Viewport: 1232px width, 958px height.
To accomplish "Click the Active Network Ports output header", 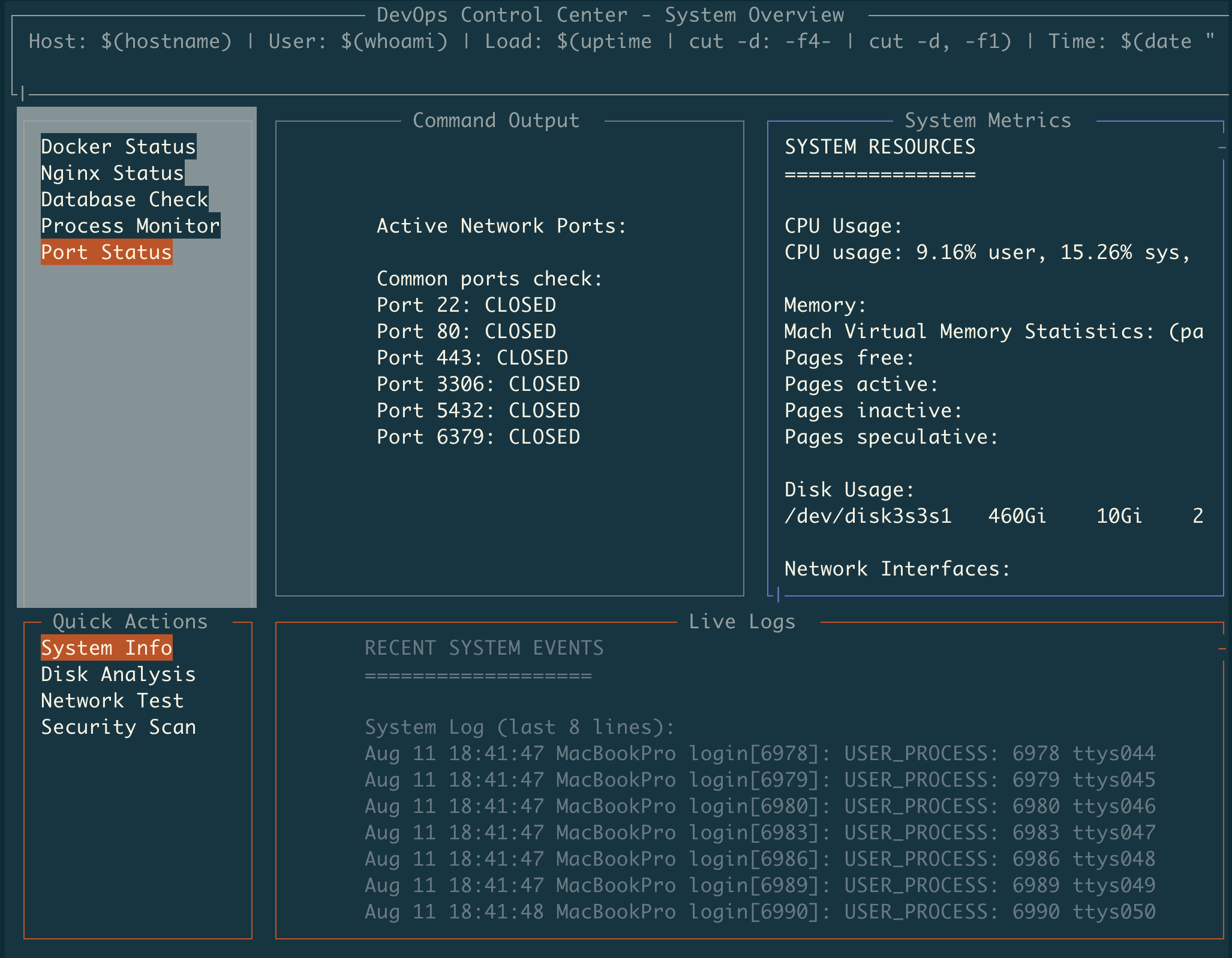I will click(x=501, y=225).
